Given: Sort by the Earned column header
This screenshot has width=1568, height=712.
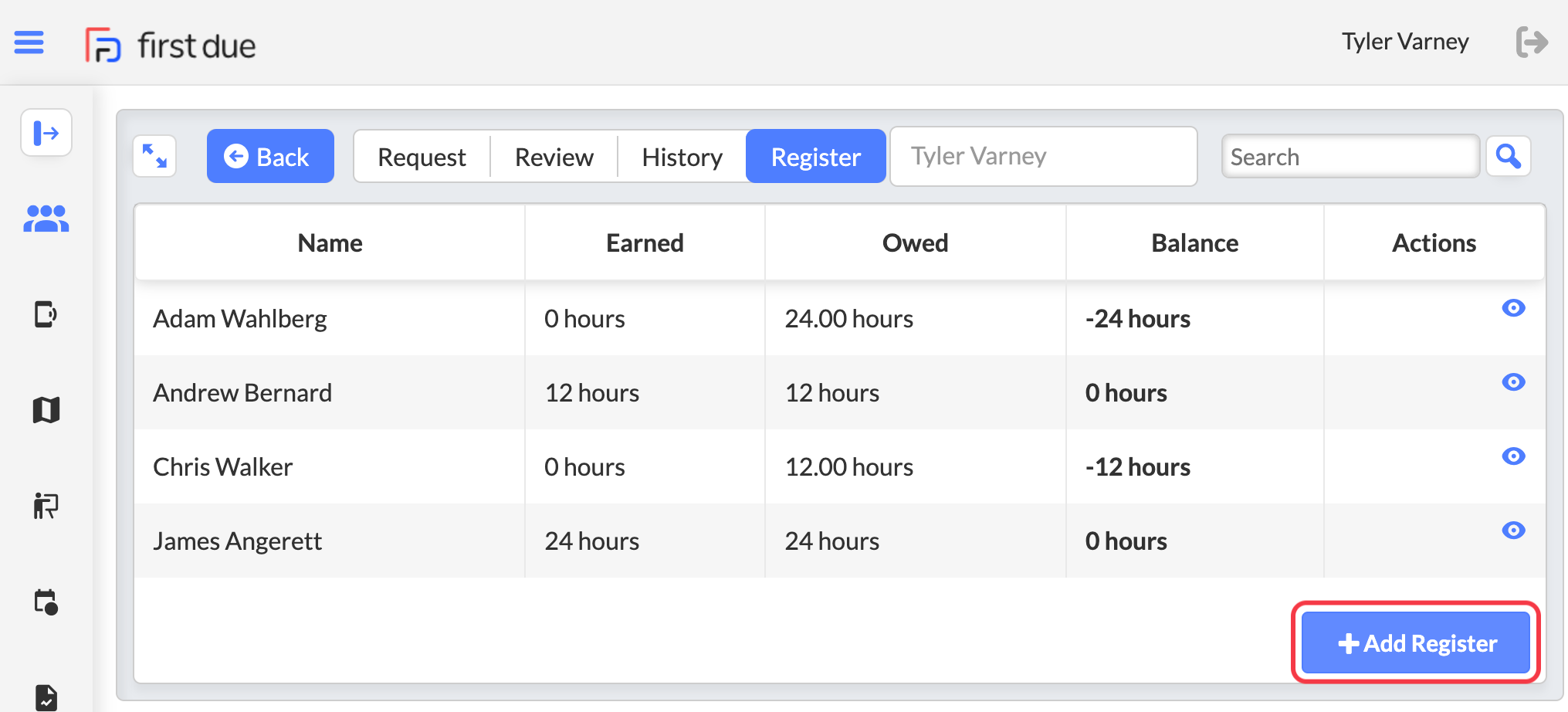Looking at the screenshot, I should pos(645,242).
